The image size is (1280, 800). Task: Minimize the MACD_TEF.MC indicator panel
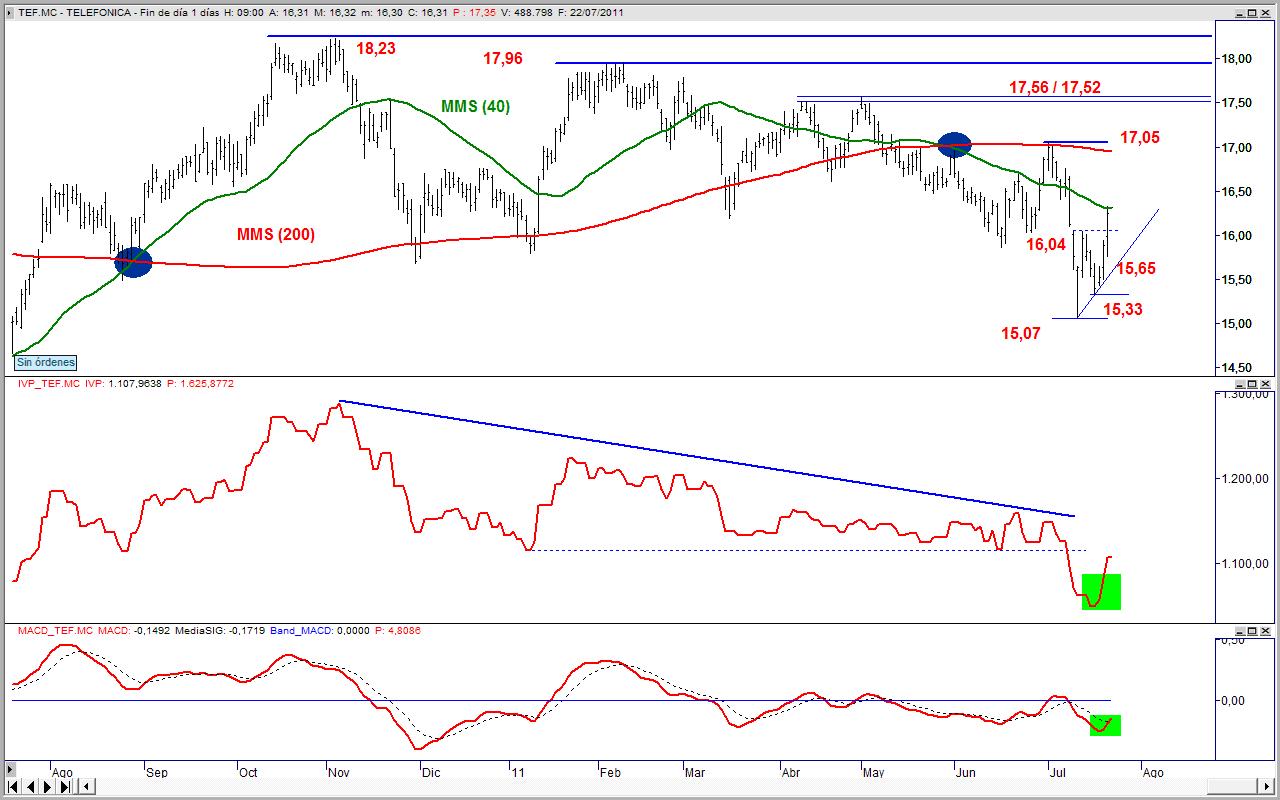tap(1239, 631)
